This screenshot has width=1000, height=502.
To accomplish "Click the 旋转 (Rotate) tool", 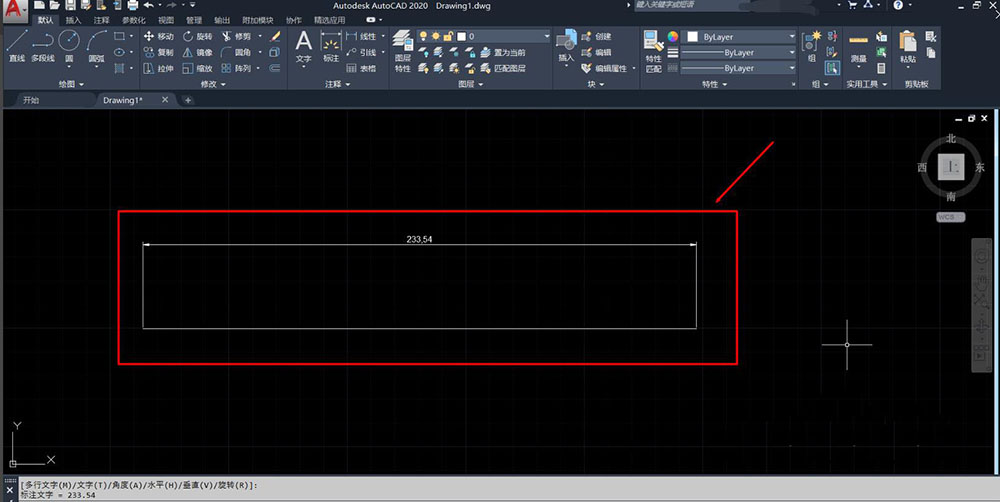I will click(198, 36).
